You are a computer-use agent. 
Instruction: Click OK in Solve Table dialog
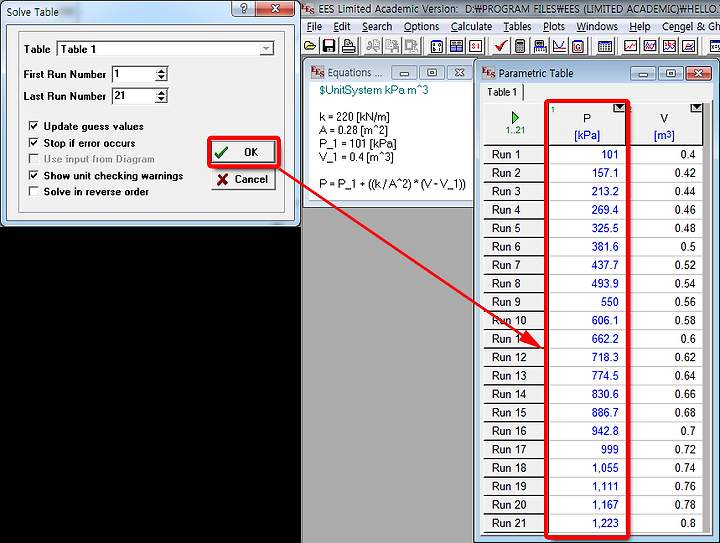pyautogui.click(x=243, y=152)
